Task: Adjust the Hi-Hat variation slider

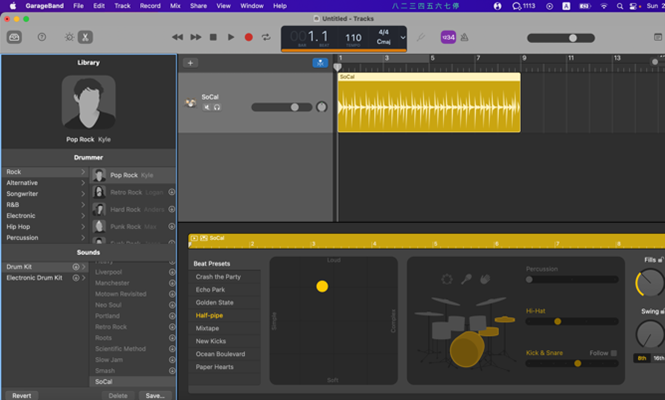Action: click(x=572, y=322)
